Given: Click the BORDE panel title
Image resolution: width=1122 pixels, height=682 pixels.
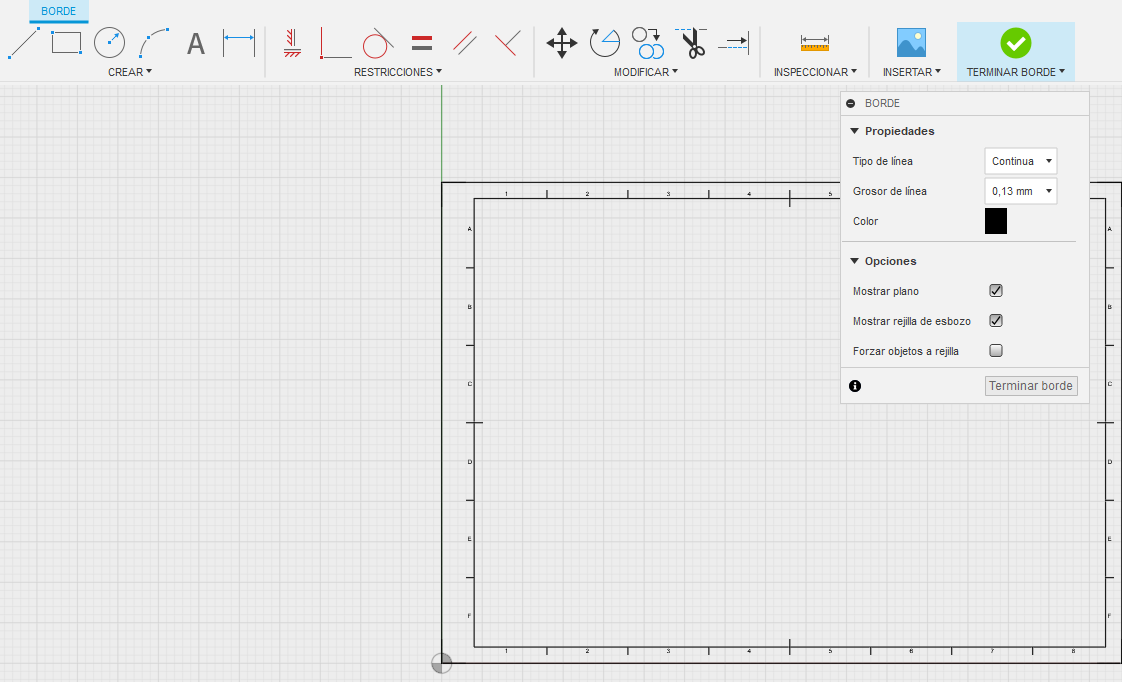Looking at the screenshot, I should click(882, 103).
